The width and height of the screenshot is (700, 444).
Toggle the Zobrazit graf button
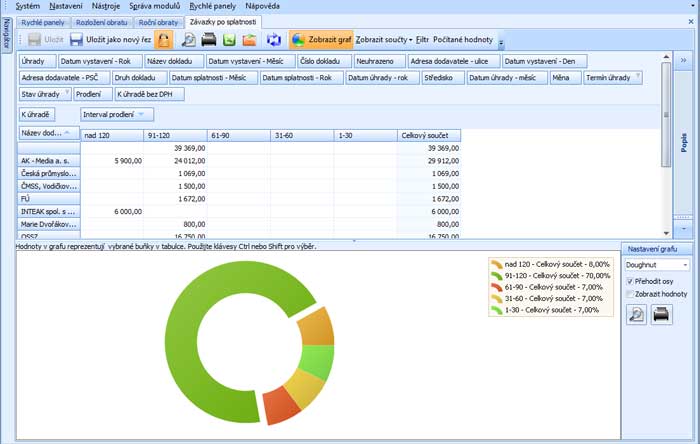(321, 40)
